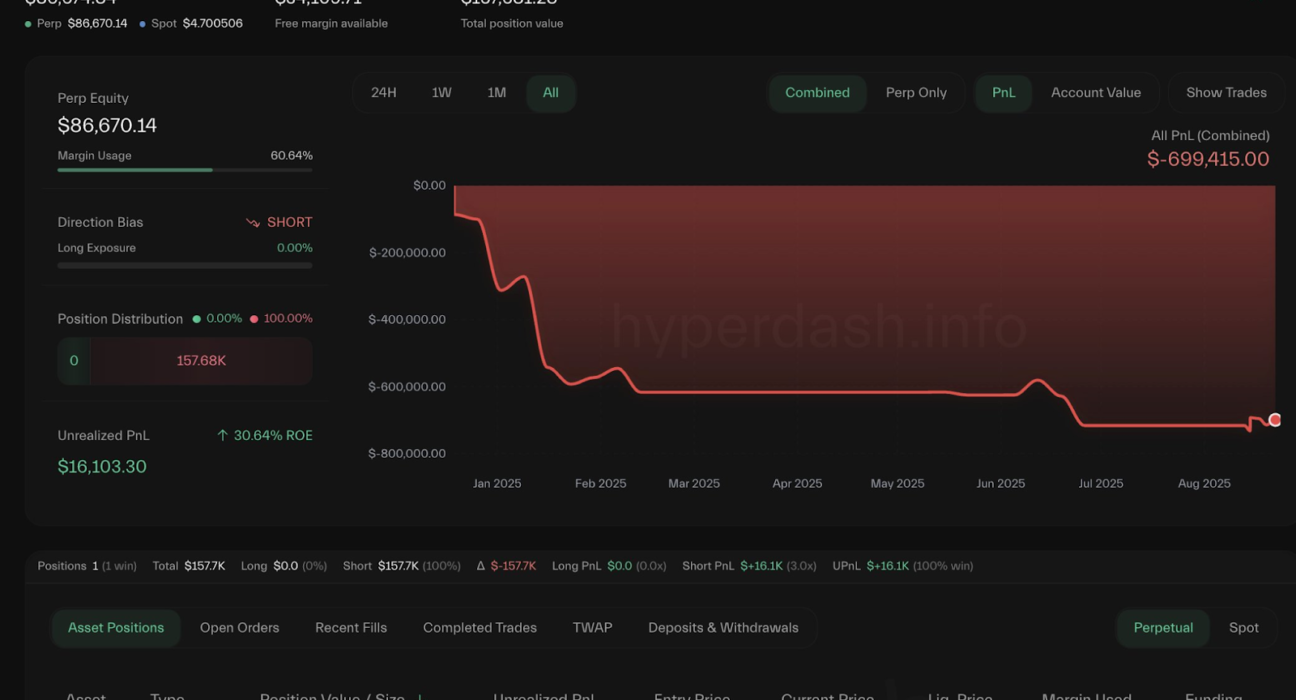Click the Positions 1 (1 win) summary

tap(87, 566)
